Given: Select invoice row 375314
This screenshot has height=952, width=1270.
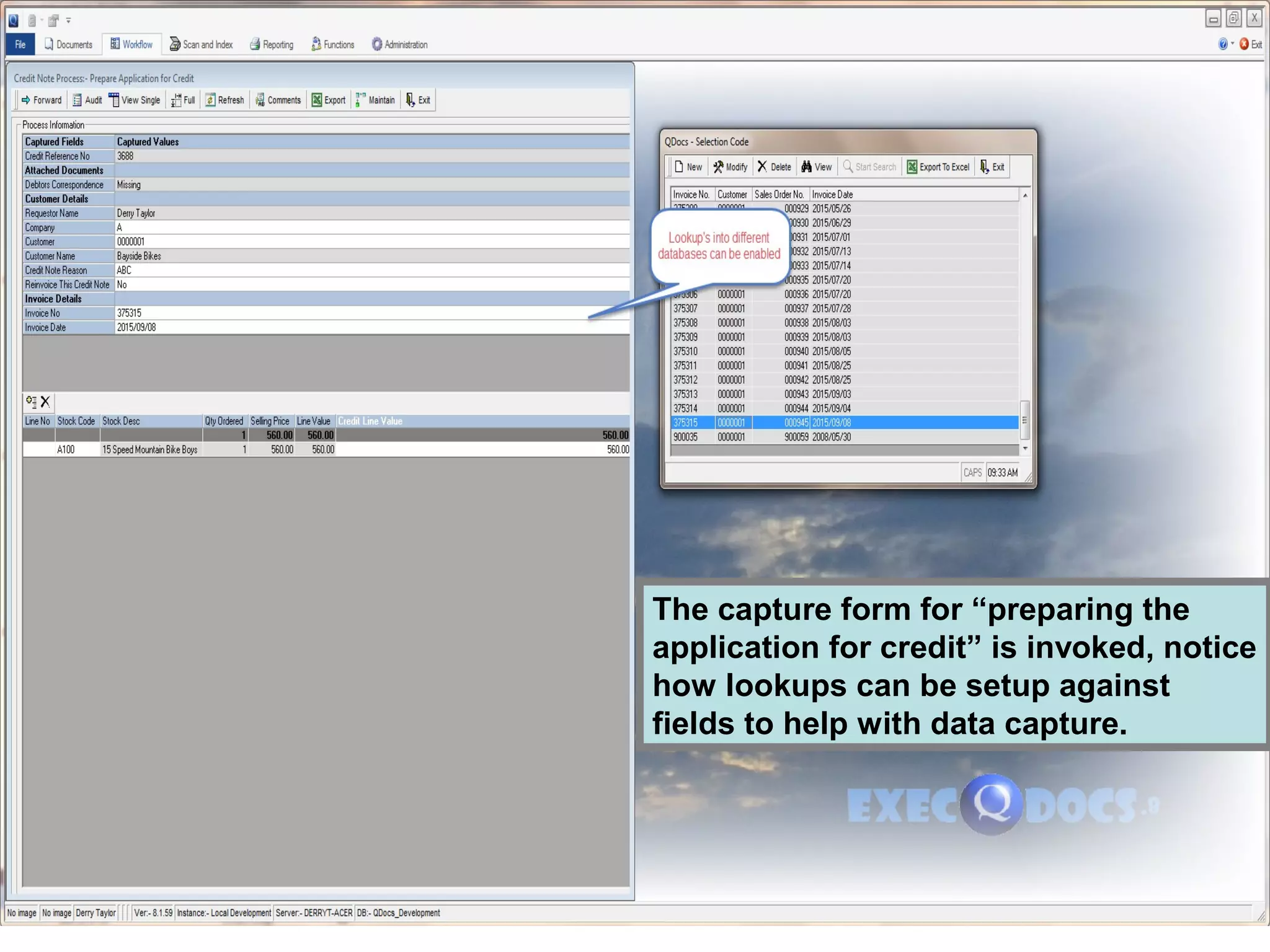Looking at the screenshot, I should click(845, 408).
